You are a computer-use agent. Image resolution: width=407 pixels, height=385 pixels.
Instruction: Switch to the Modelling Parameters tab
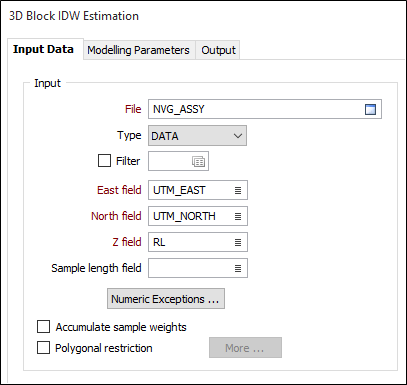pyautogui.click(x=138, y=50)
